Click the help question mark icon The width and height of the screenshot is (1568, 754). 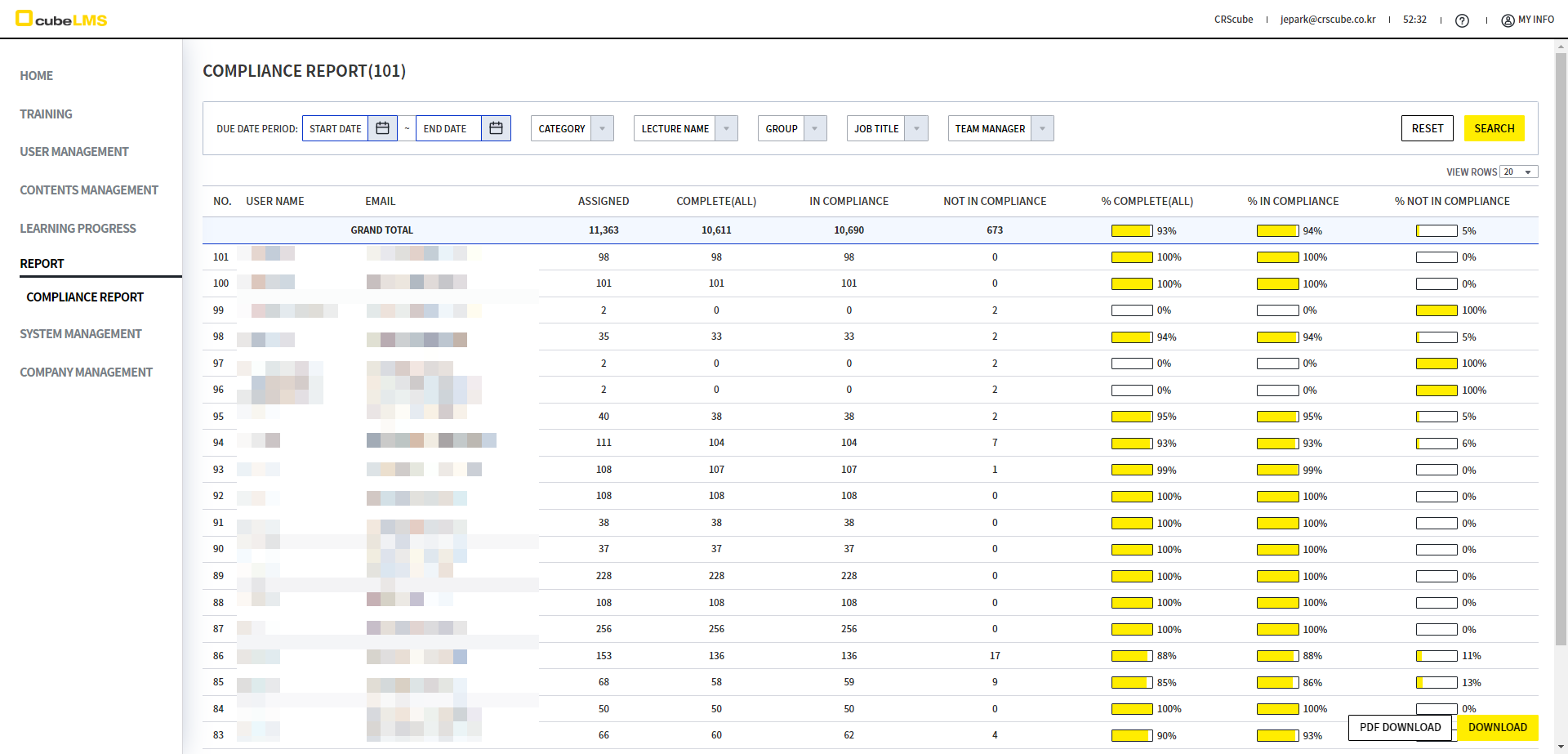pos(1462,20)
